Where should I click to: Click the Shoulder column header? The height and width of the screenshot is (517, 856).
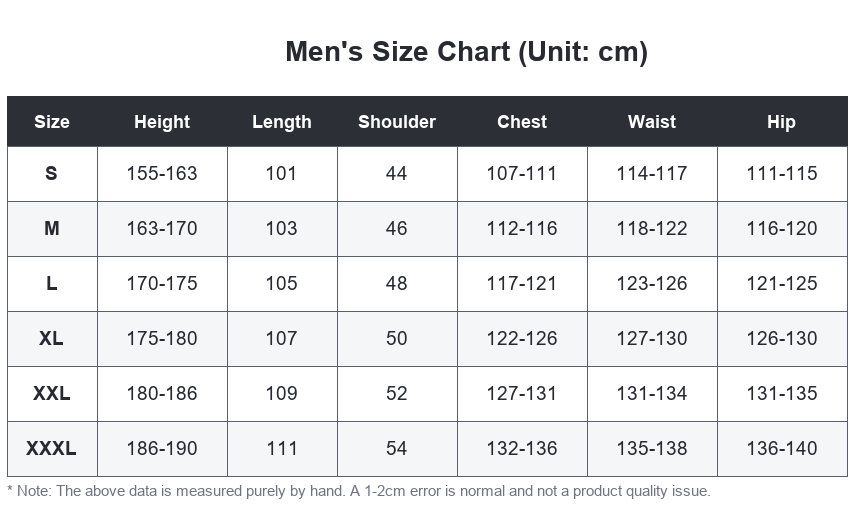pyautogui.click(x=397, y=122)
